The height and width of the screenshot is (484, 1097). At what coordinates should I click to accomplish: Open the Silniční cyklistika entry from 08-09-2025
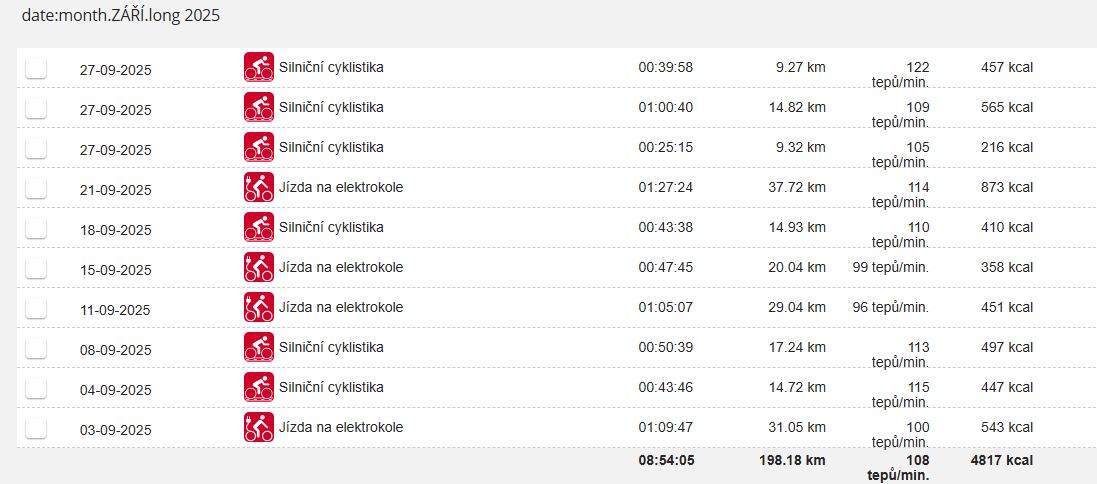331,347
